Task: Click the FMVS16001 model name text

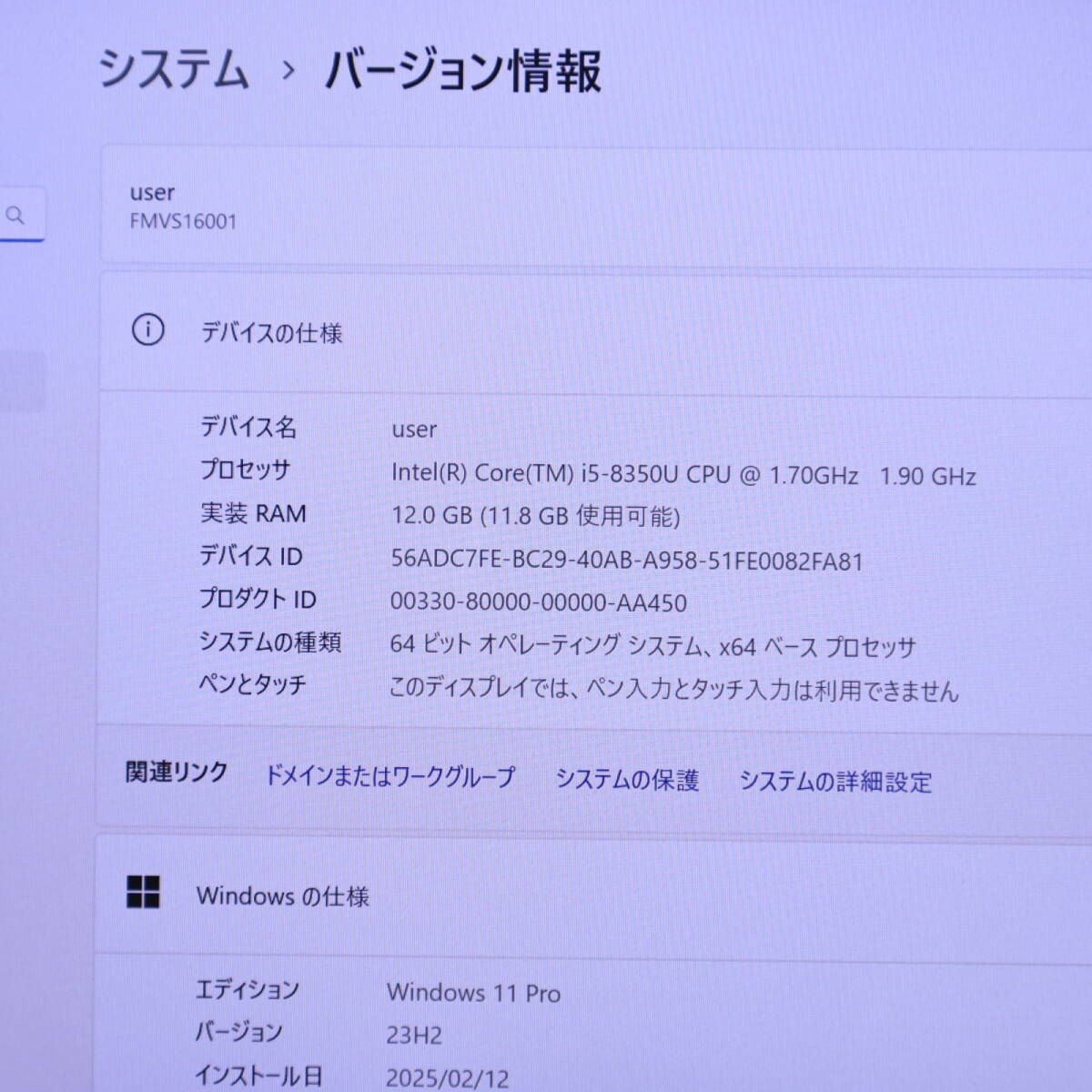Action: click(x=183, y=221)
